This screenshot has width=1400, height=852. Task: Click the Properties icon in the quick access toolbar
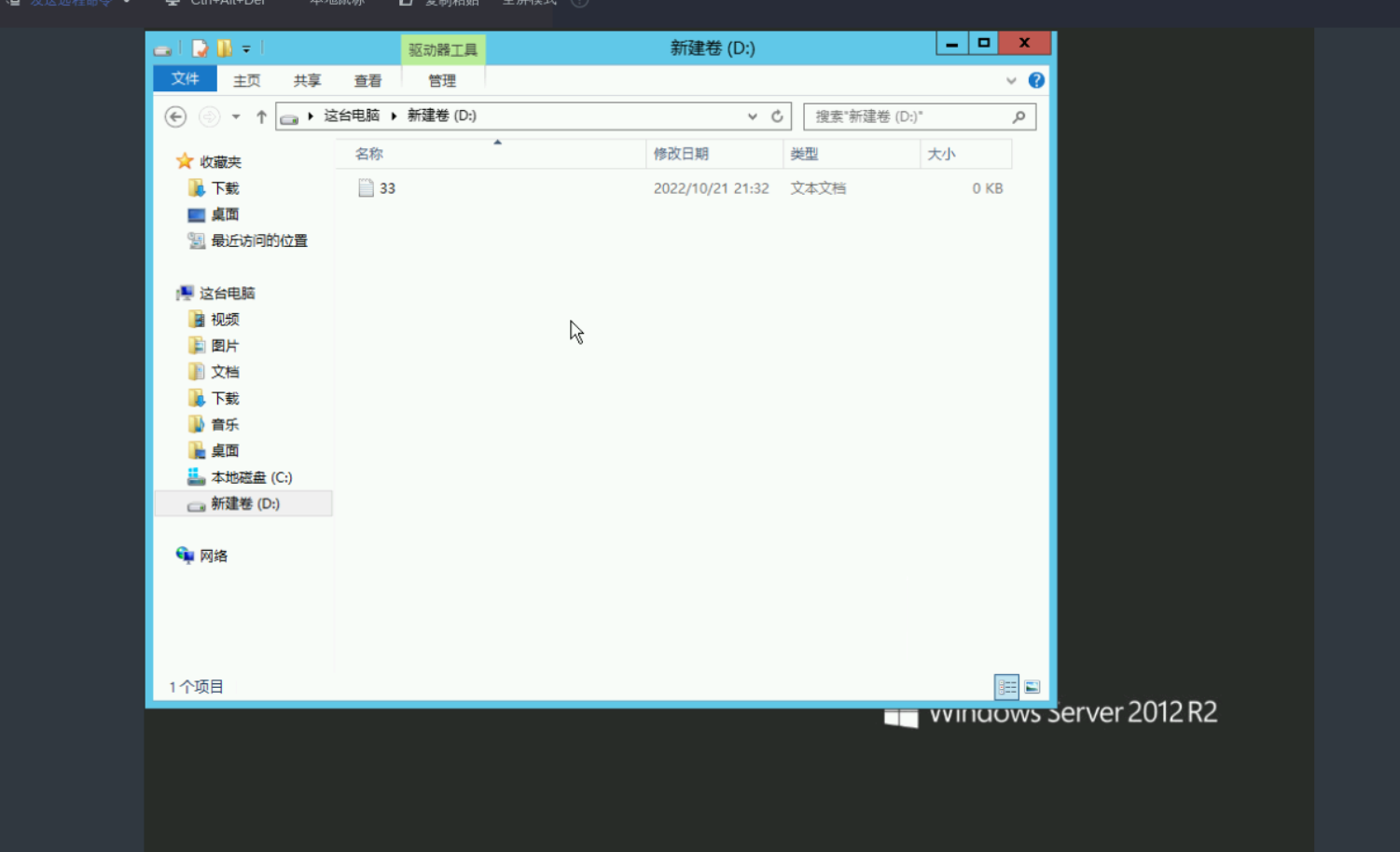tap(200, 48)
